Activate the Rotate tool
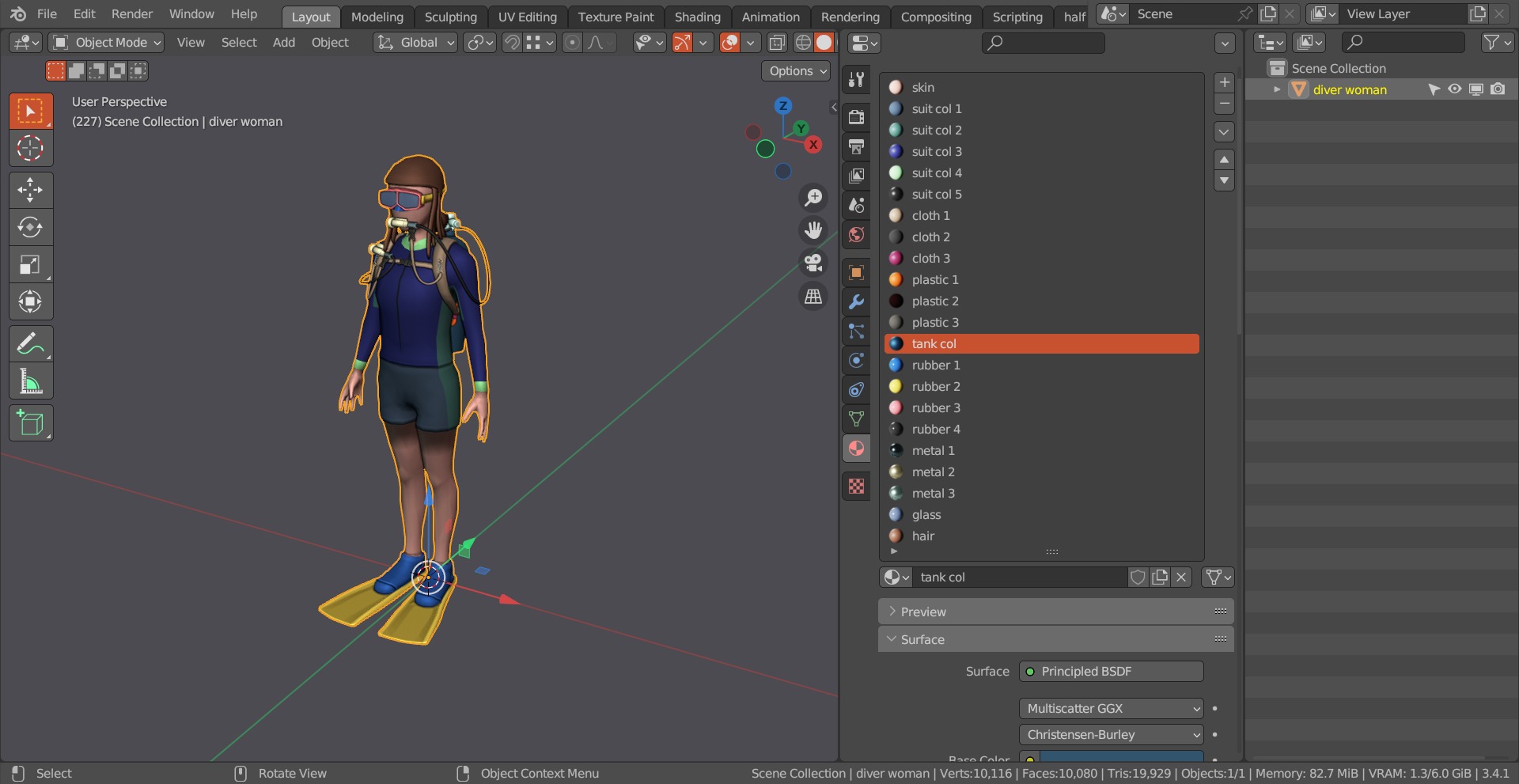The width and height of the screenshot is (1519, 784). (31, 227)
